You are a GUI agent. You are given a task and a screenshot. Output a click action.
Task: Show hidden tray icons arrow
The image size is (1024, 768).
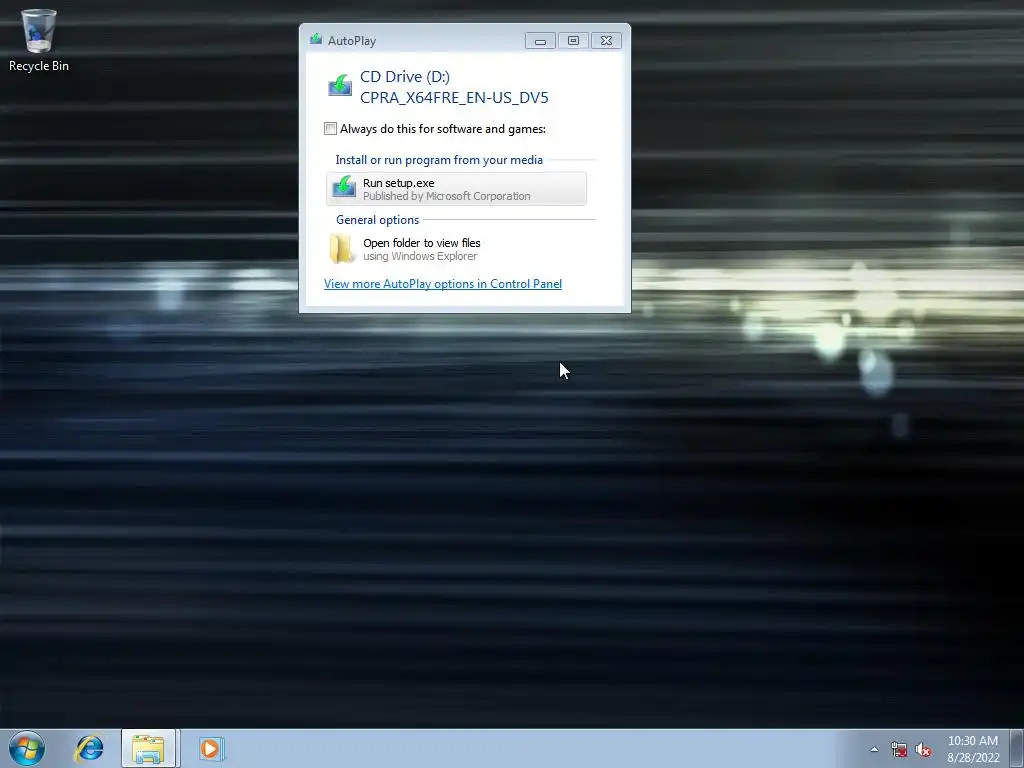pos(874,749)
